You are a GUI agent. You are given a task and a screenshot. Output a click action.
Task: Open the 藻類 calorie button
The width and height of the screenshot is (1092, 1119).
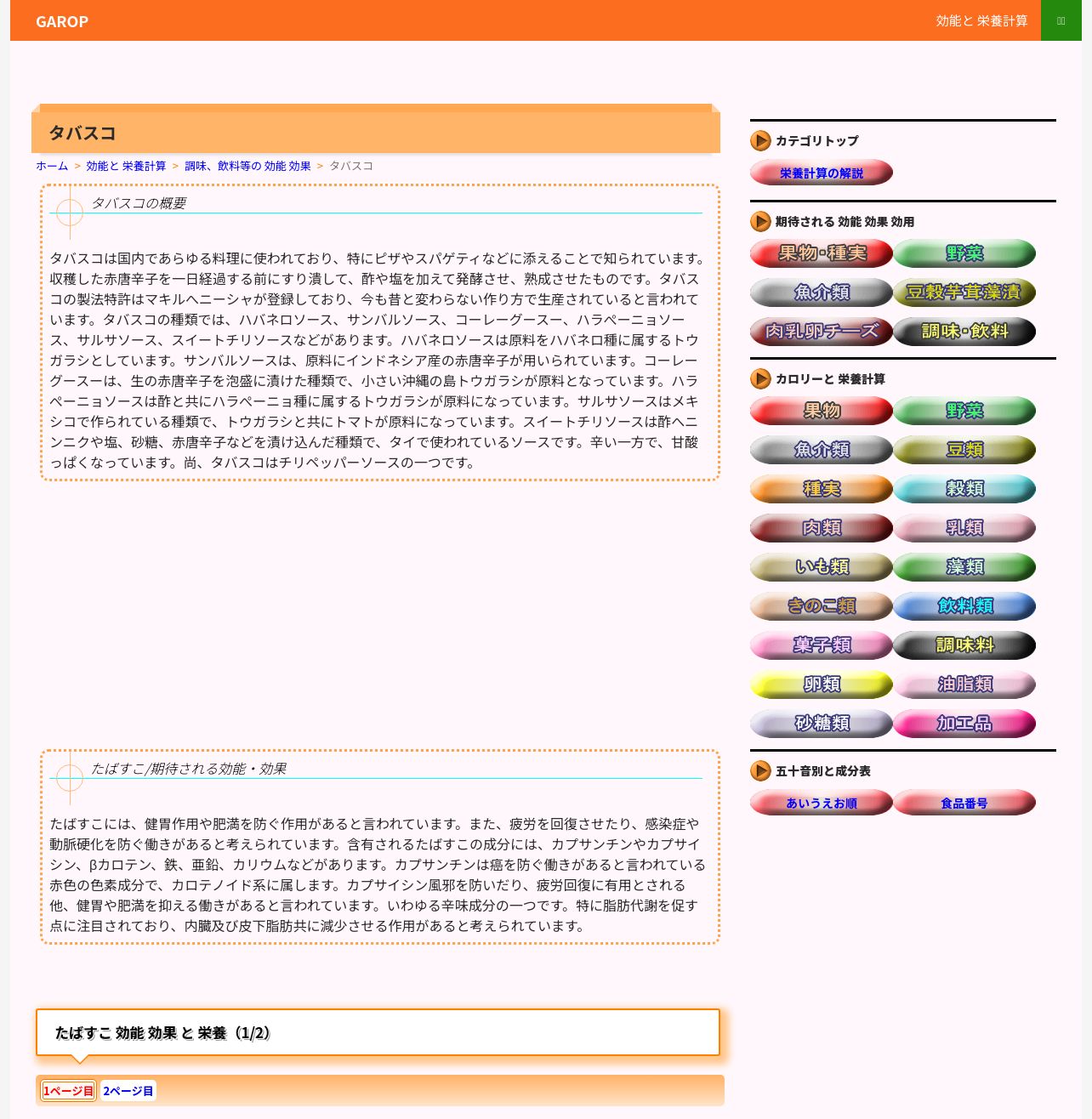click(x=964, y=567)
